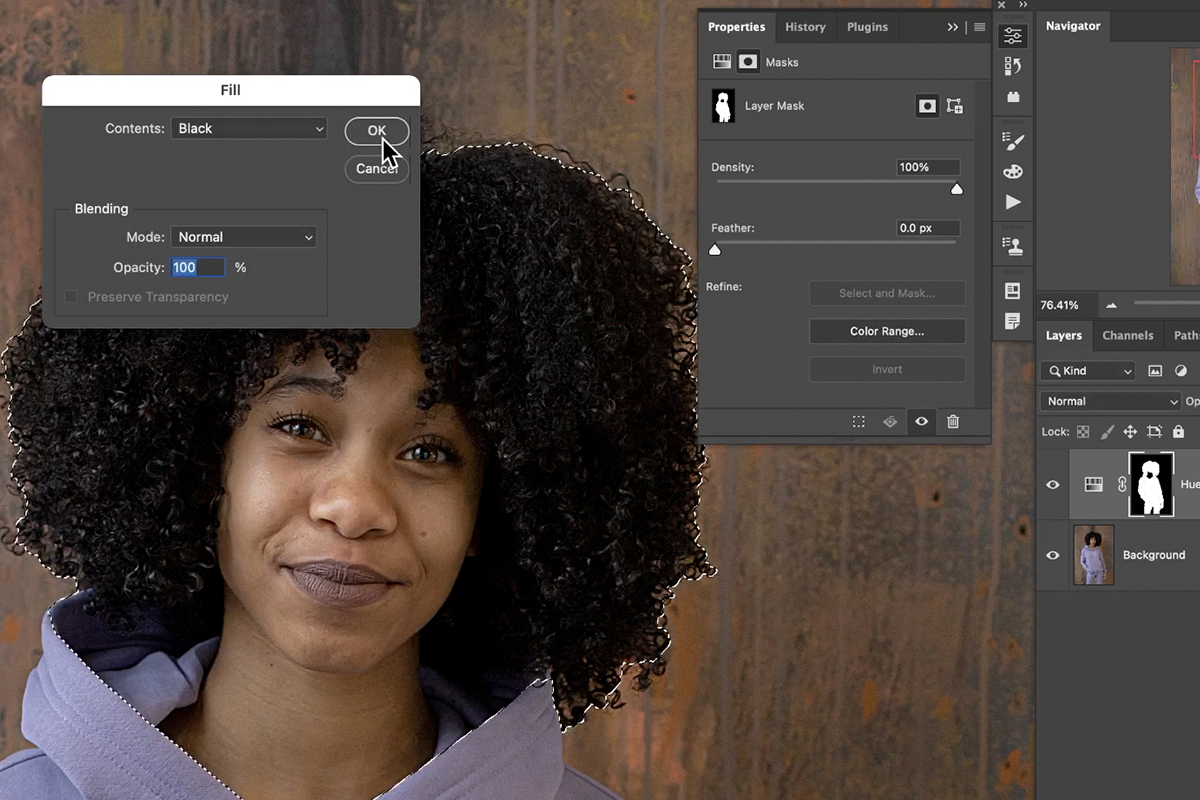Expand the Properties panel double-arrow chevron
Image resolution: width=1200 pixels, height=800 pixels.
pos(953,27)
